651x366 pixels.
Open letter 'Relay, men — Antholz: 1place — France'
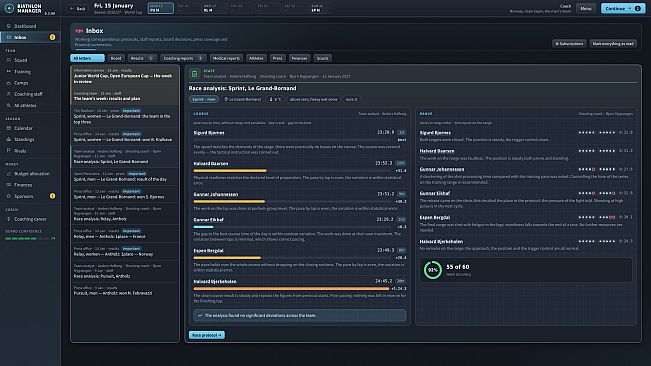tap(125, 234)
